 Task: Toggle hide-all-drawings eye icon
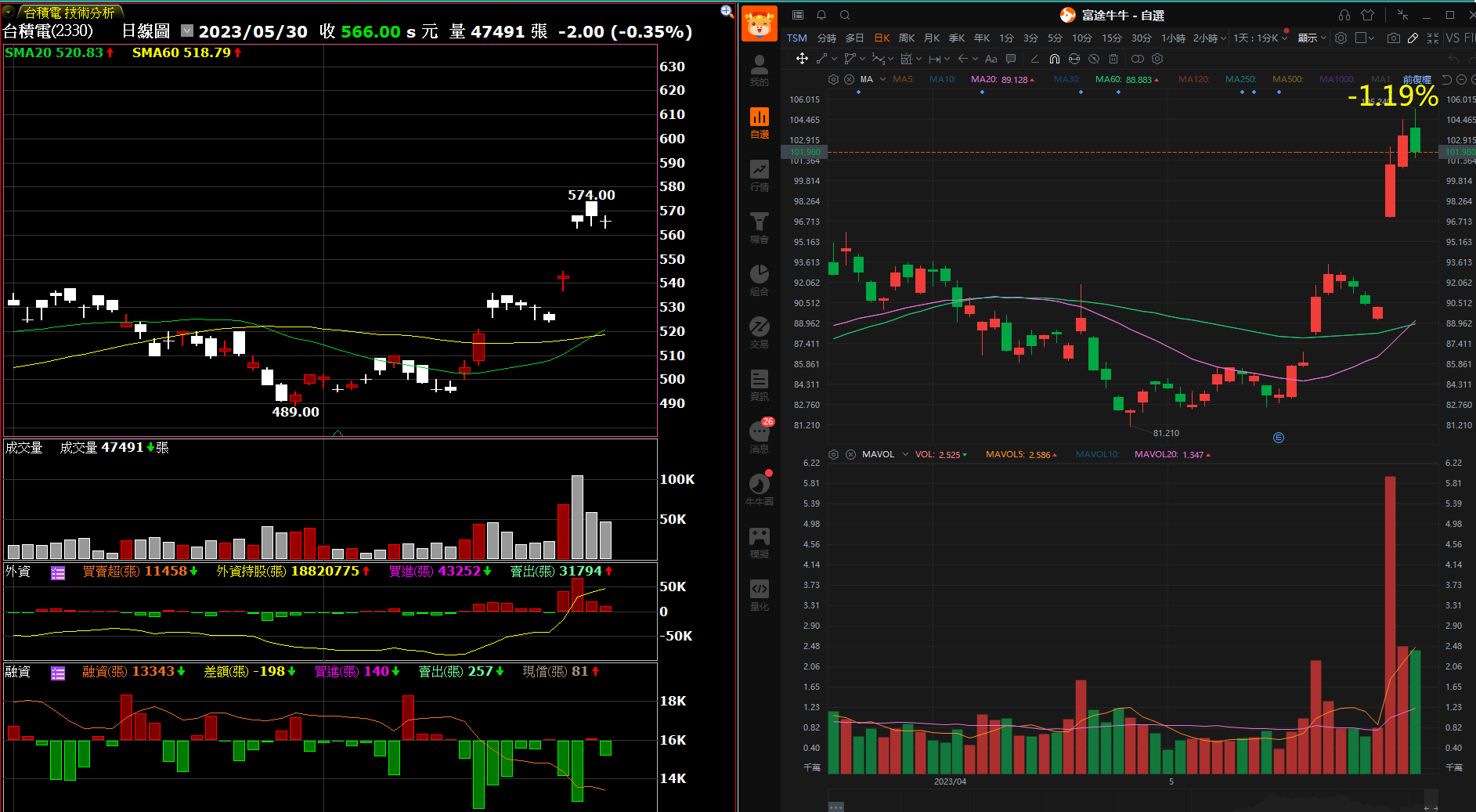[1094, 59]
